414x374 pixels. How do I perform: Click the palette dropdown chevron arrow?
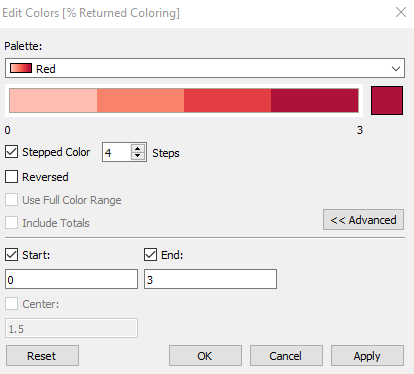pos(396,69)
